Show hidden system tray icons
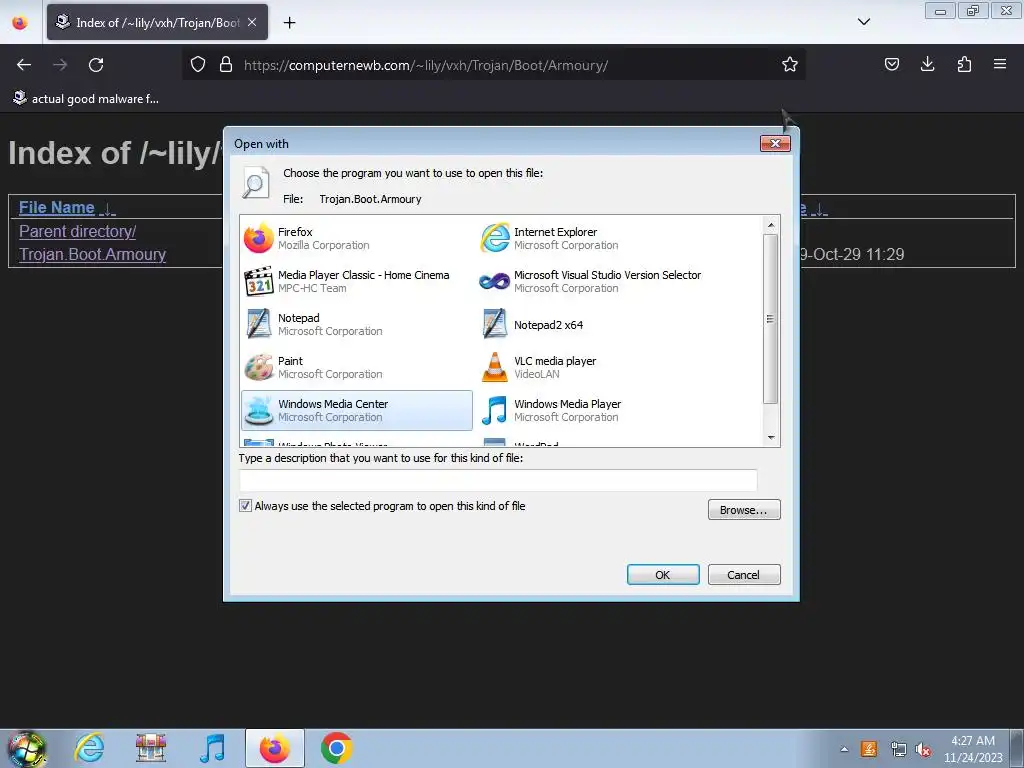 tap(844, 749)
